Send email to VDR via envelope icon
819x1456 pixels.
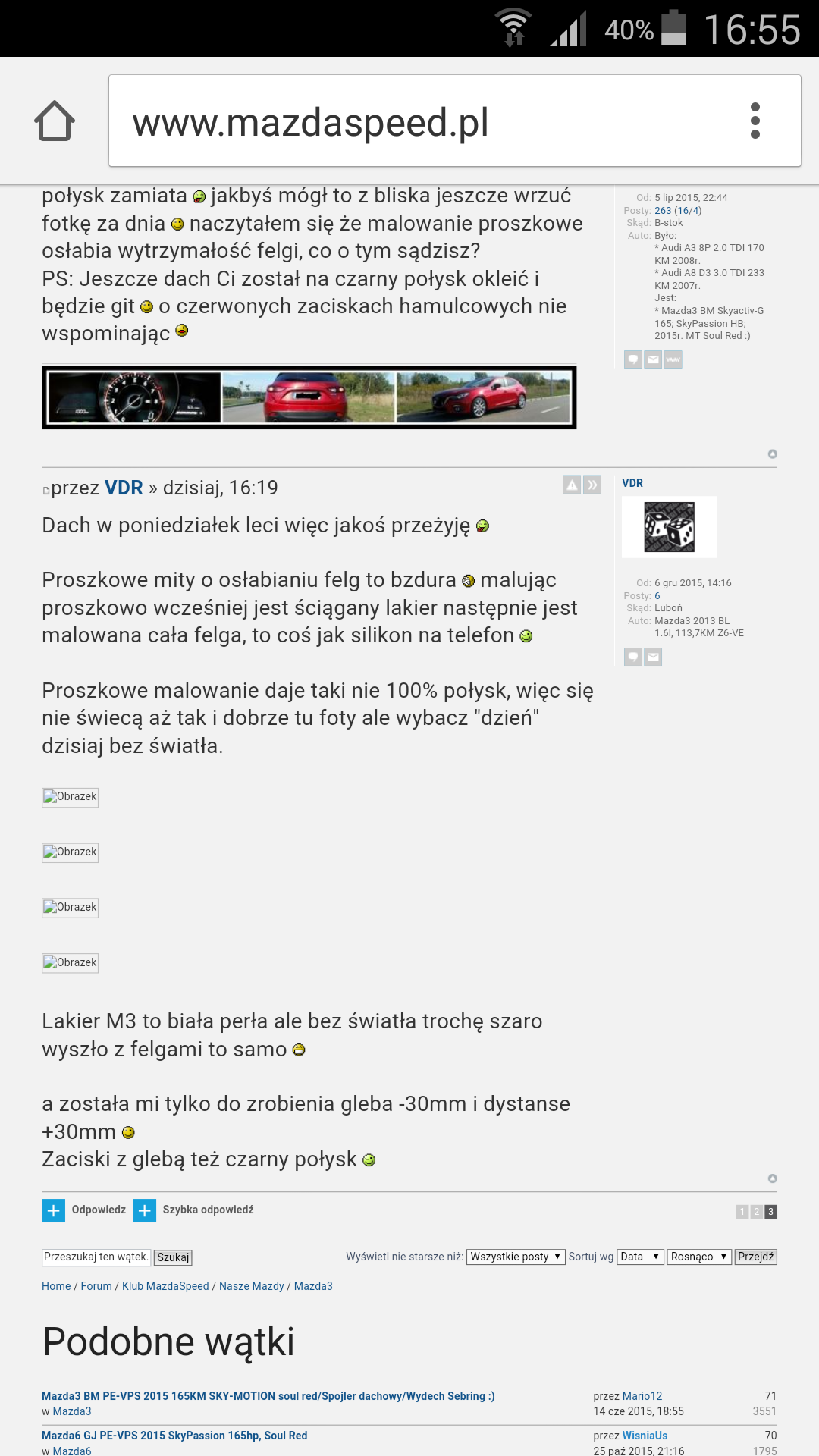653,657
